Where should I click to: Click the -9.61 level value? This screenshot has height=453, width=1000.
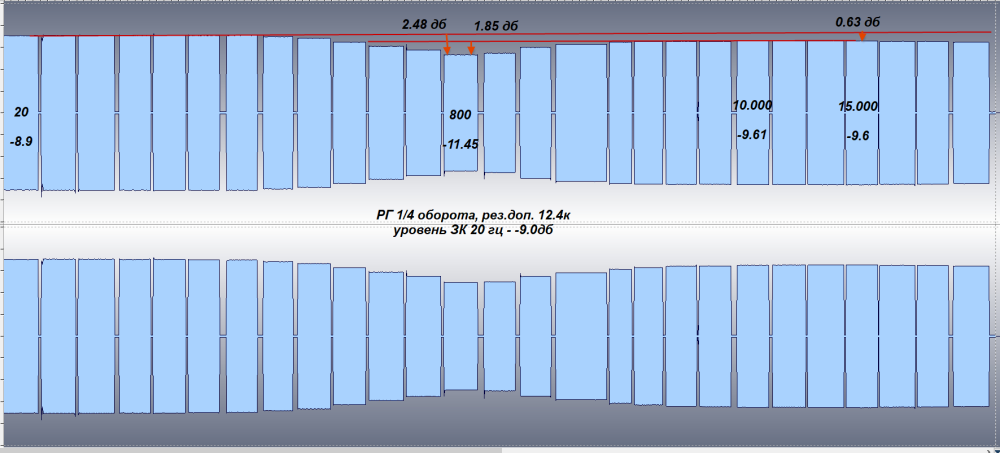tap(751, 134)
